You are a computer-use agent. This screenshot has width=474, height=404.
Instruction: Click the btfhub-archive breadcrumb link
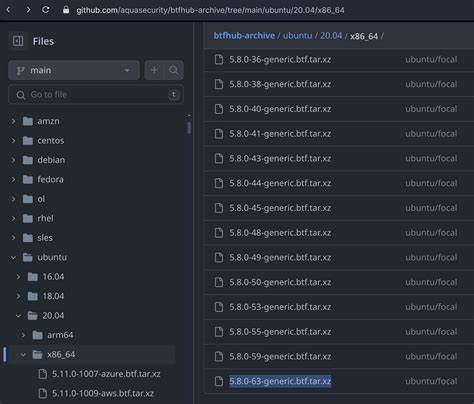(x=244, y=36)
